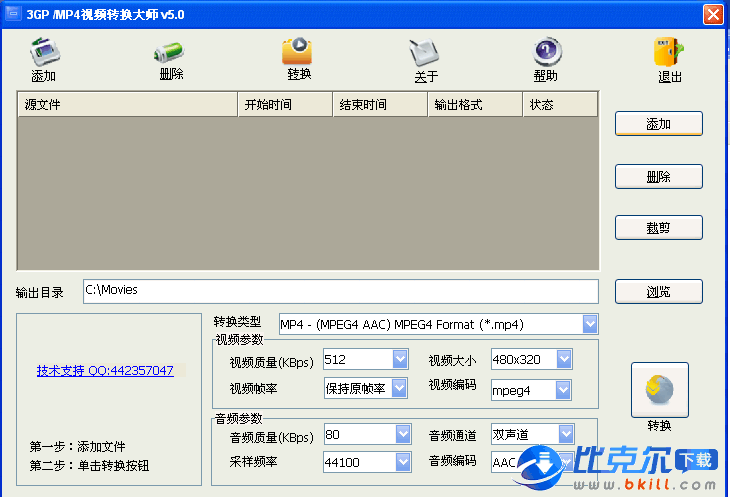Screen dimensions: 730x497
Task: Click the Convert (转换) toolbar icon
Action: (297, 51)
